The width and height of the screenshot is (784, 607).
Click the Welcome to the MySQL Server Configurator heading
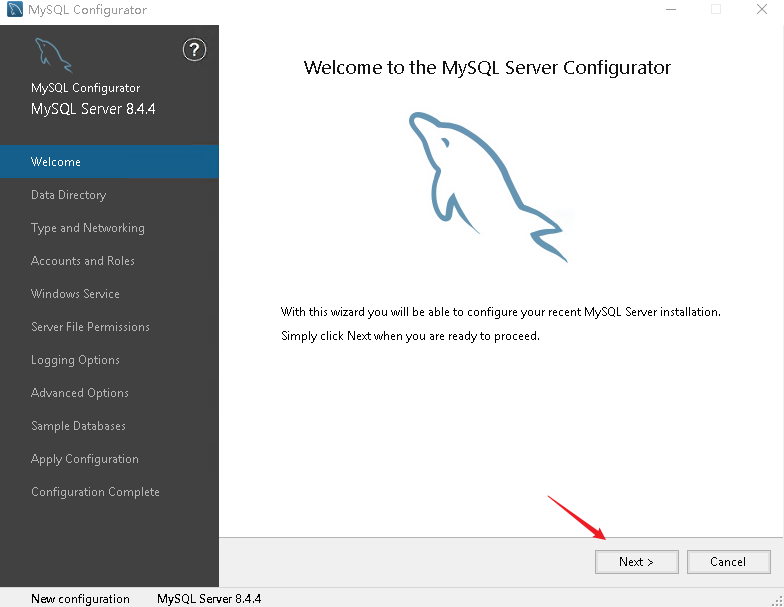coord(487,68)
